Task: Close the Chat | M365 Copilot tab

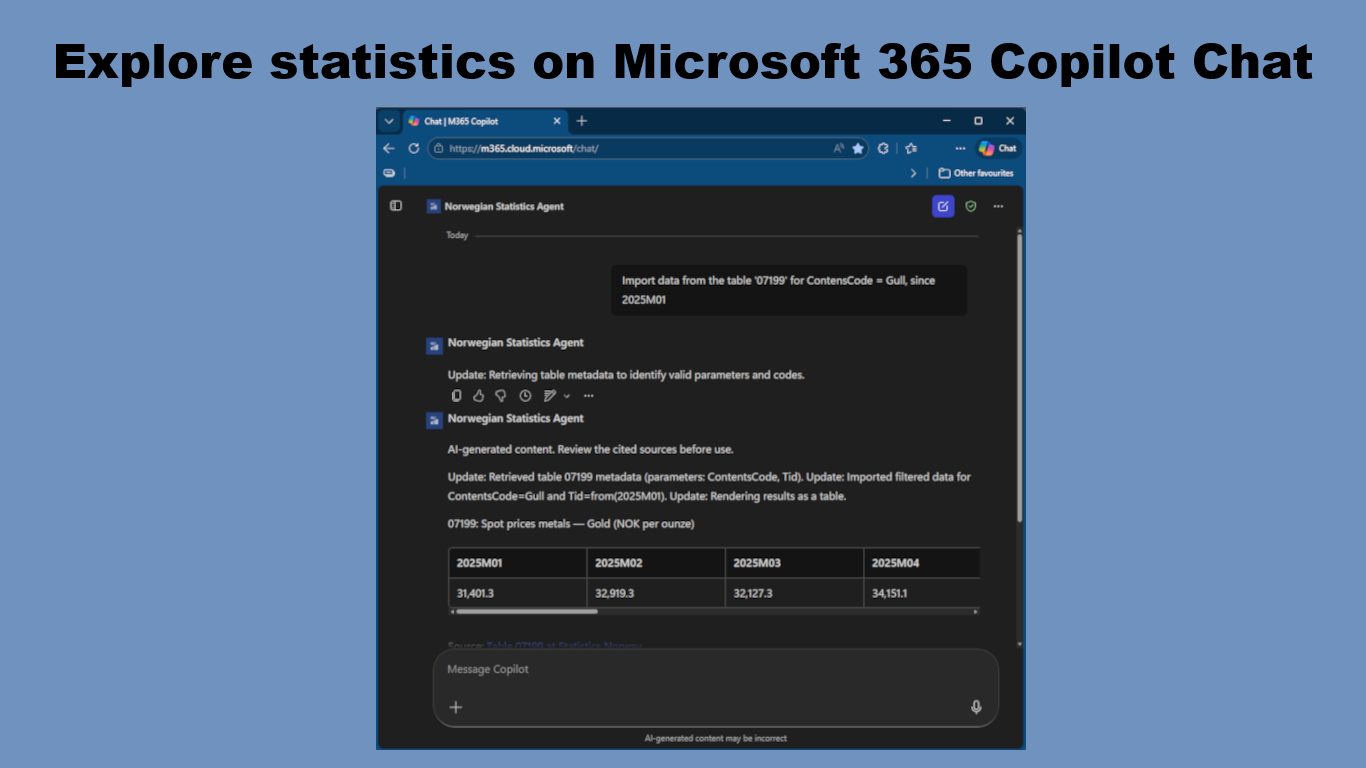Action: pos(557,121)
